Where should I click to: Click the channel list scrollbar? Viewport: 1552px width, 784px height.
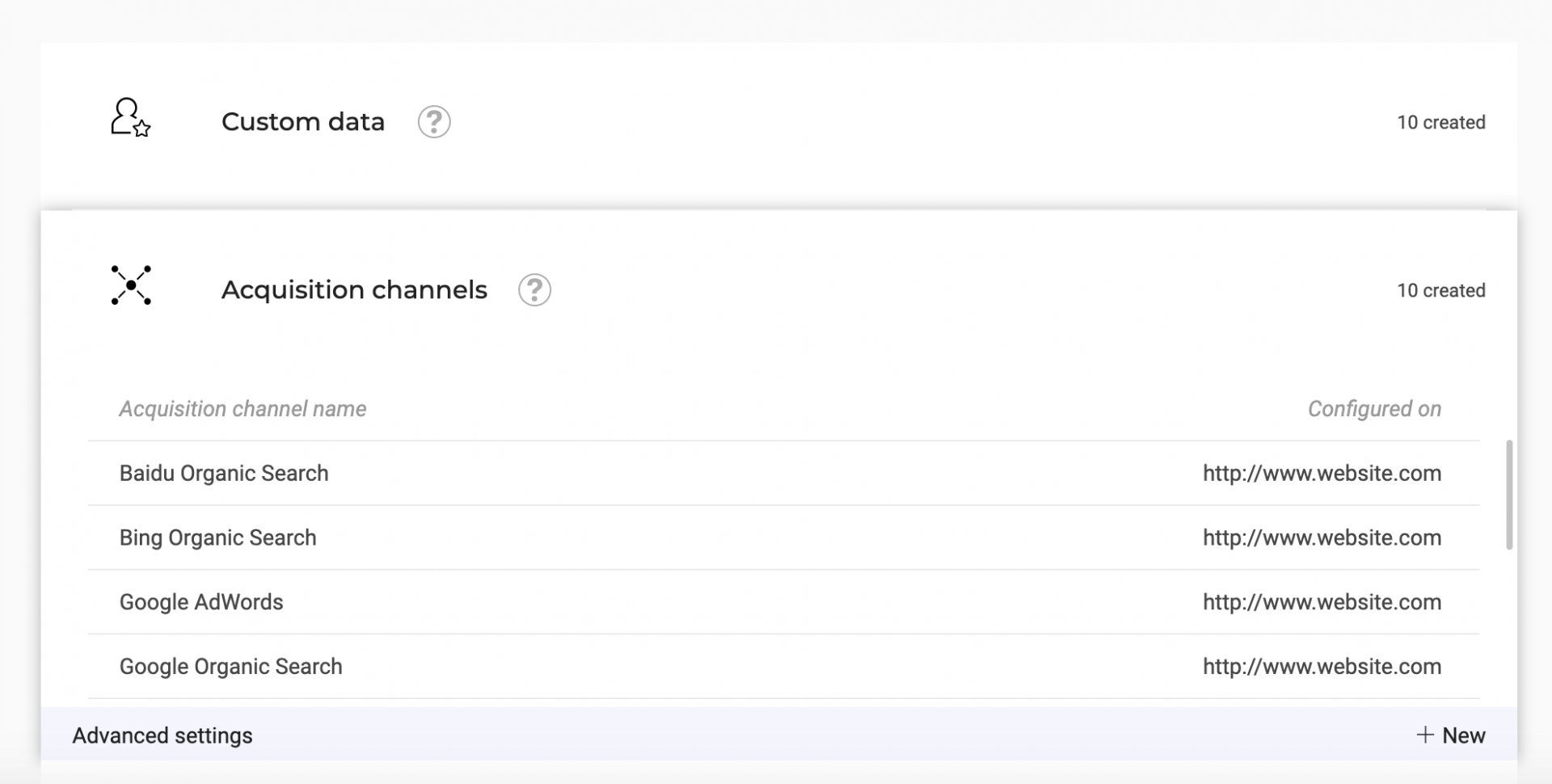(x=1509, y=495)
